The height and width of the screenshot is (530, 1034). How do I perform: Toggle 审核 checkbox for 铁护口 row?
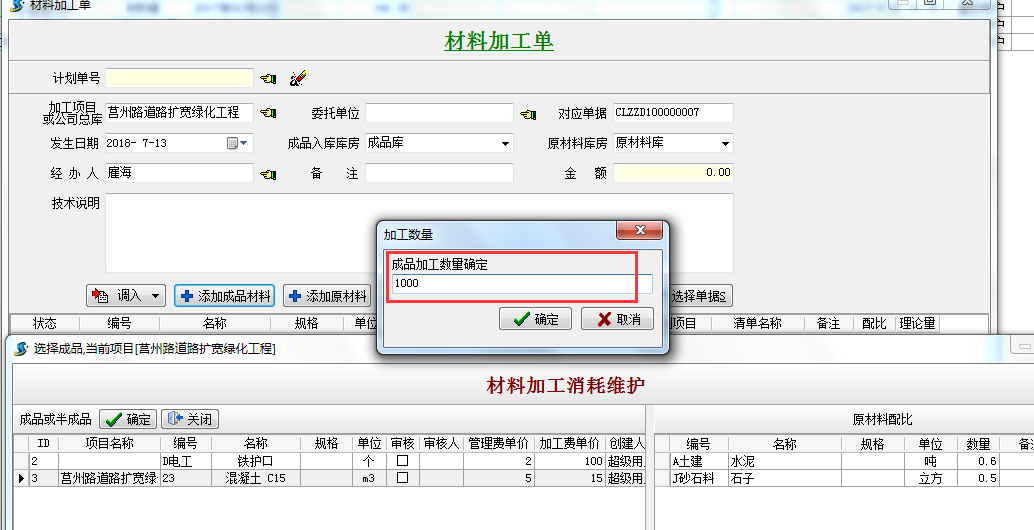(x=402, y=461)
